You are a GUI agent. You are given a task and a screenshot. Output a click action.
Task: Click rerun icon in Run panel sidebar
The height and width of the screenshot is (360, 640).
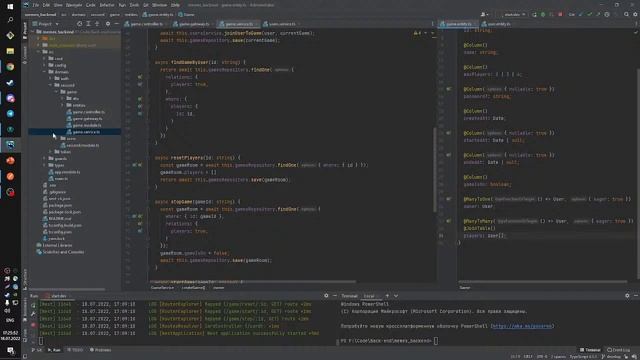[33, 305]
